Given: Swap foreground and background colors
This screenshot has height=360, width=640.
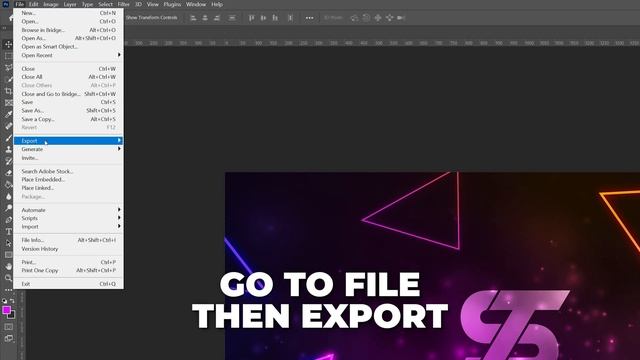Looking at the screenshot, I should pyautogui.click(x=12, y=301).
